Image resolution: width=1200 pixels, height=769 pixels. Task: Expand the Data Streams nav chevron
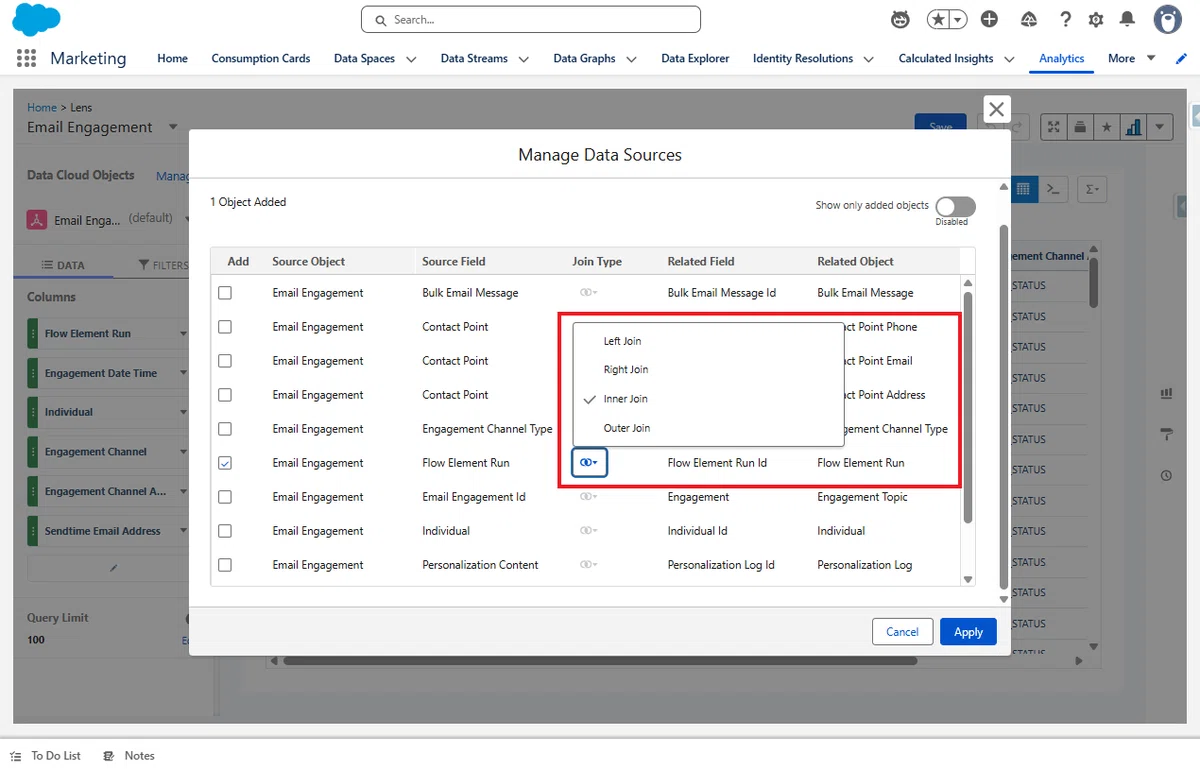pos(523,59)
